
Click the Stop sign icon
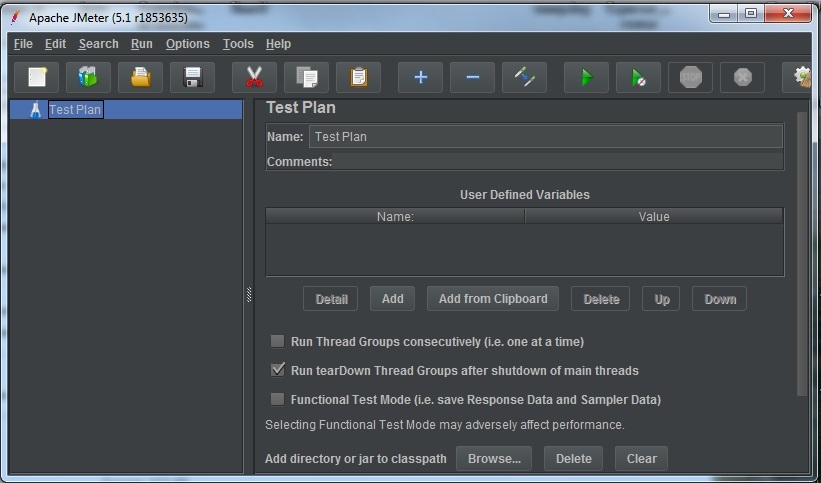[690, 78]
